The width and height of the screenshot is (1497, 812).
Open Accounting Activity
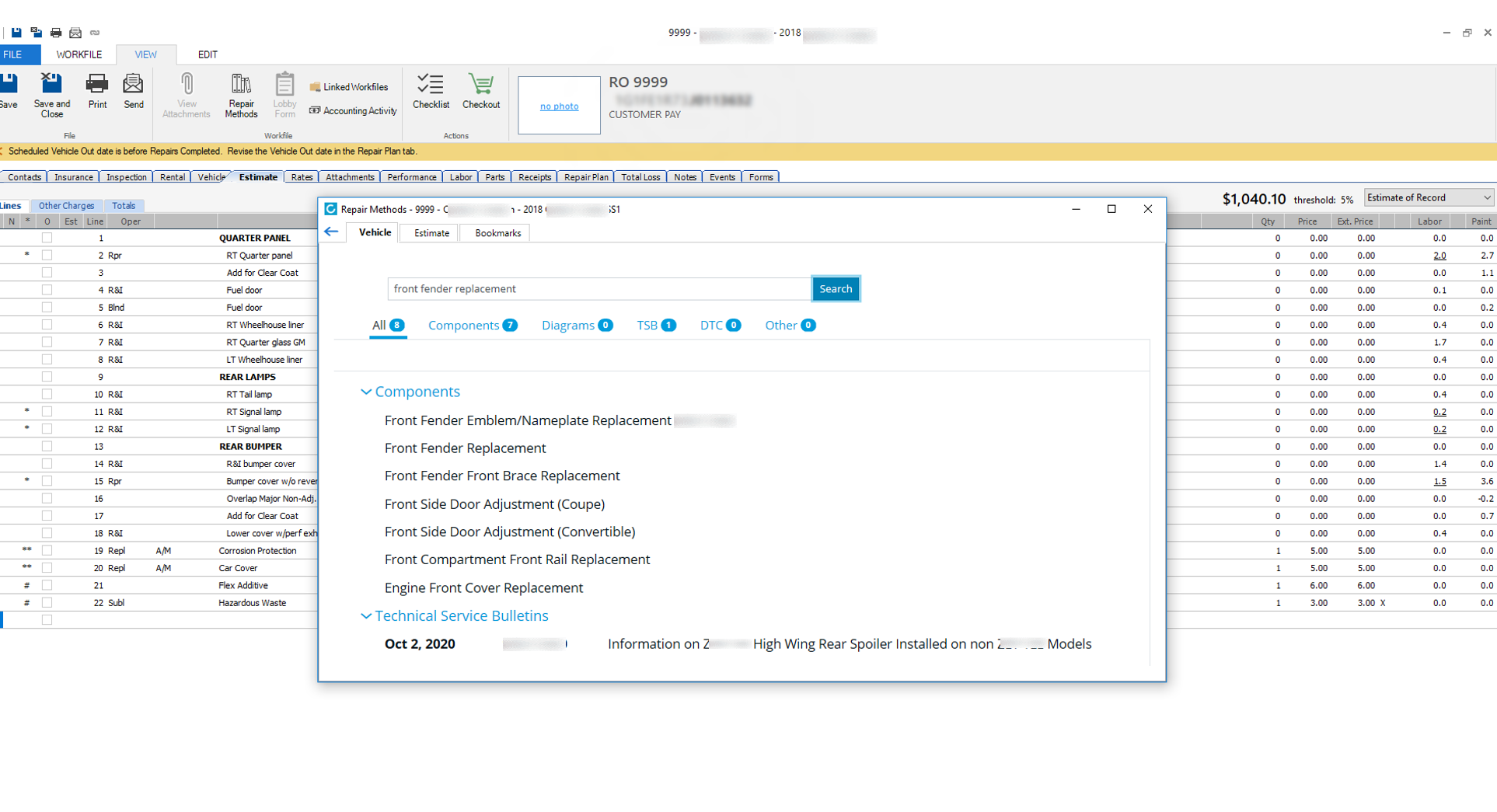(353, 111)
